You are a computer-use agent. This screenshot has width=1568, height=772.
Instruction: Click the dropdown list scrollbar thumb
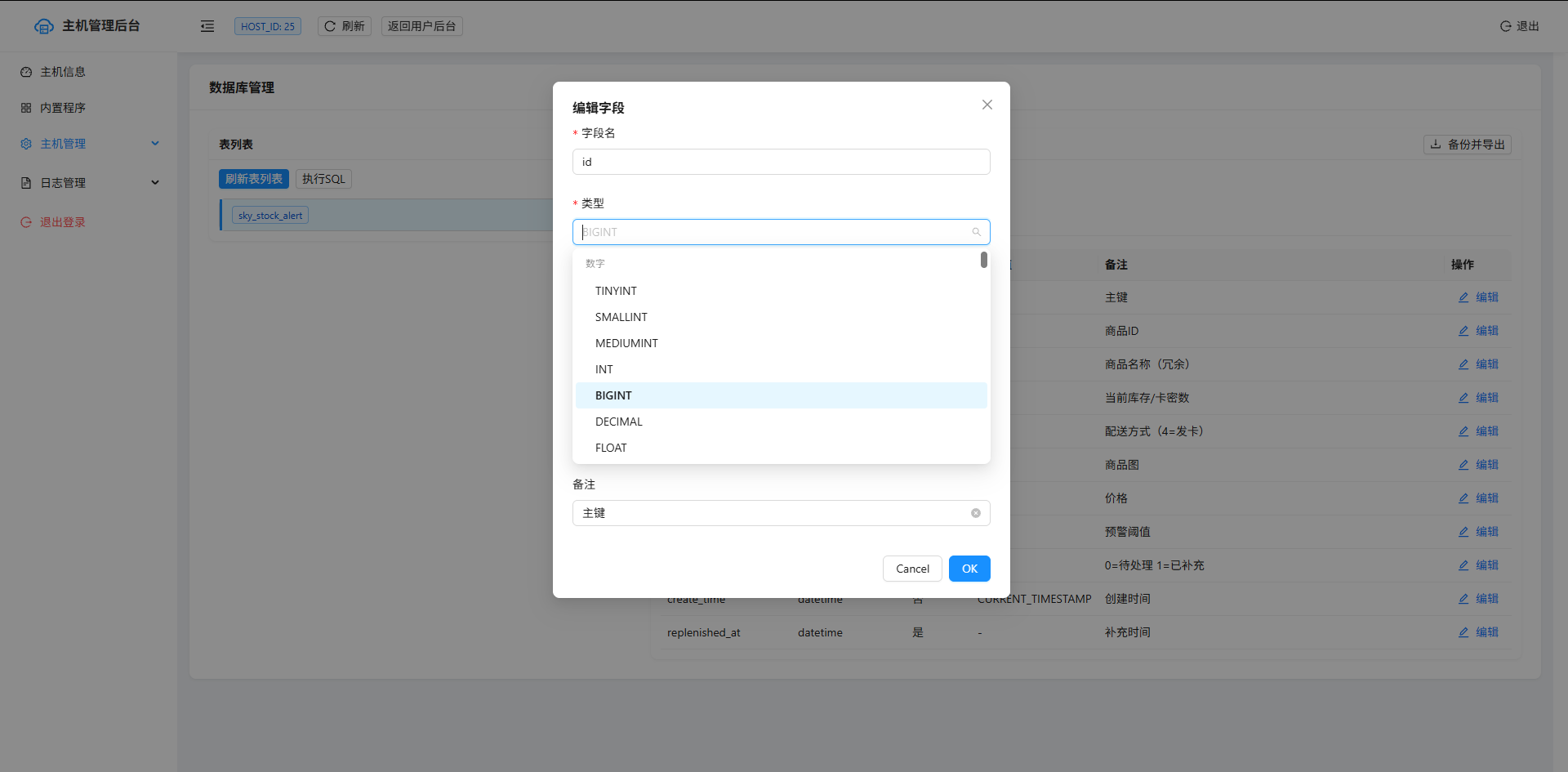983,260
